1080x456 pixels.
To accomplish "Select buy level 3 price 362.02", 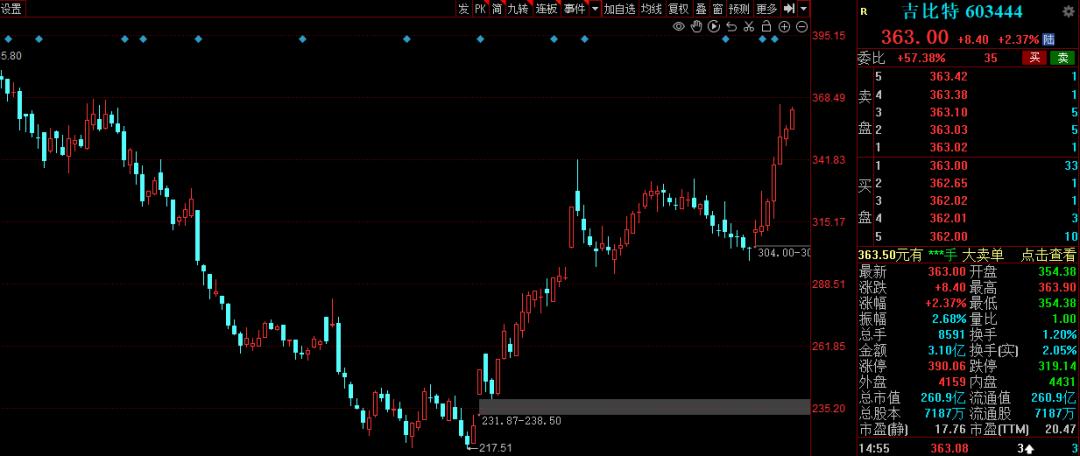I will pyautogui.click(x=948, y=201).
